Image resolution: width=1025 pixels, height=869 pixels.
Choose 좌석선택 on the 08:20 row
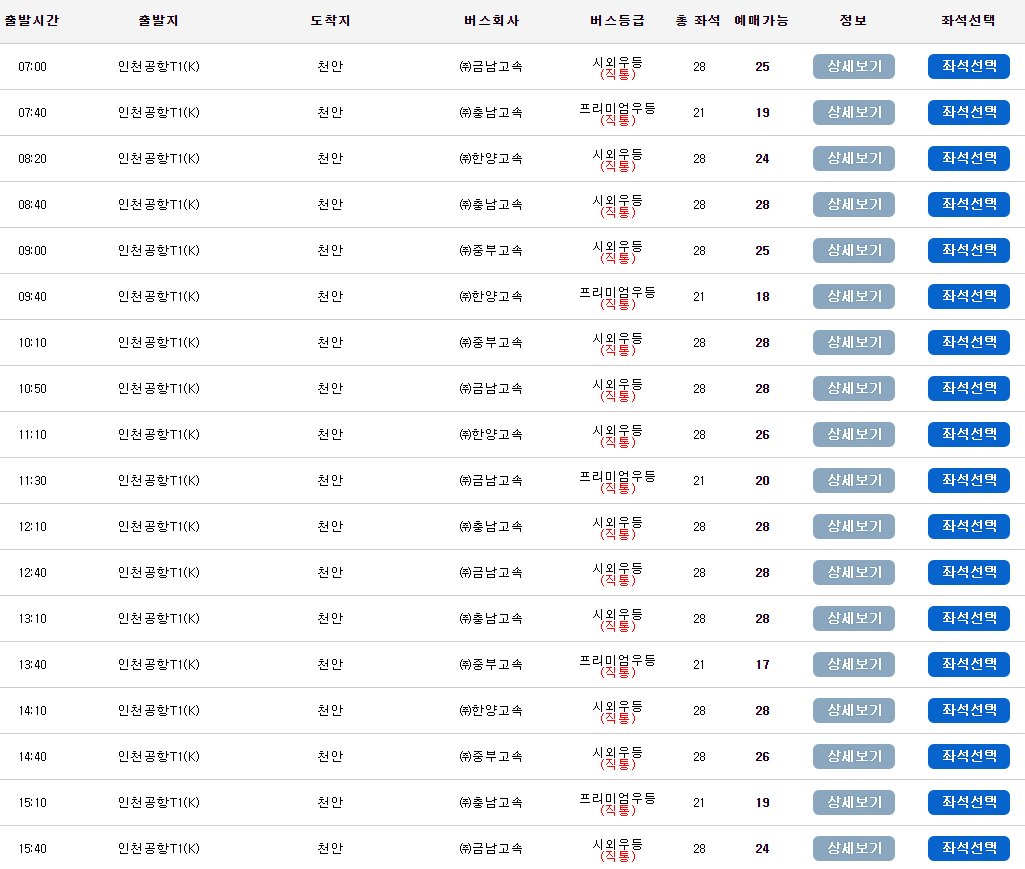969,158
